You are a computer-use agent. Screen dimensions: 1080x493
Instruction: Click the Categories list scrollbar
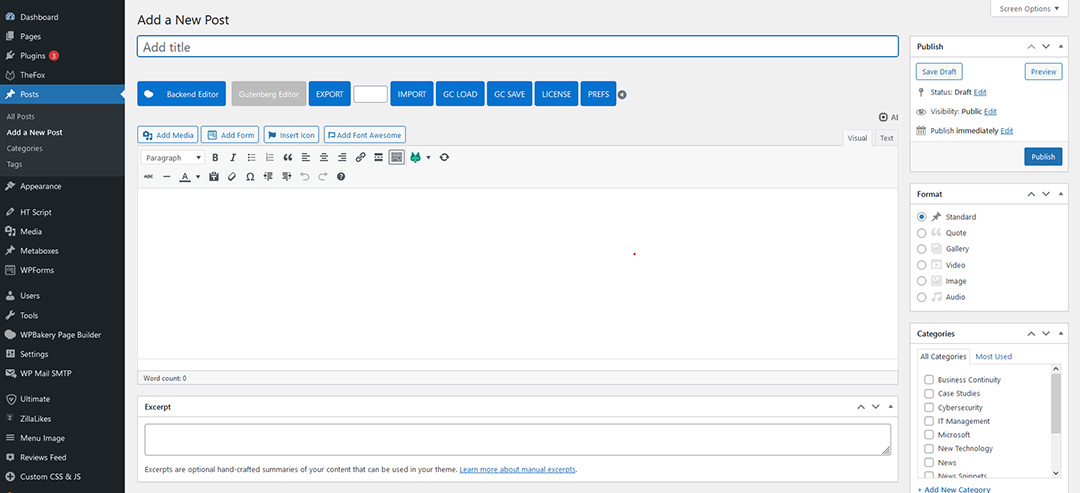pyautogui.click(x=1055, y=400)
